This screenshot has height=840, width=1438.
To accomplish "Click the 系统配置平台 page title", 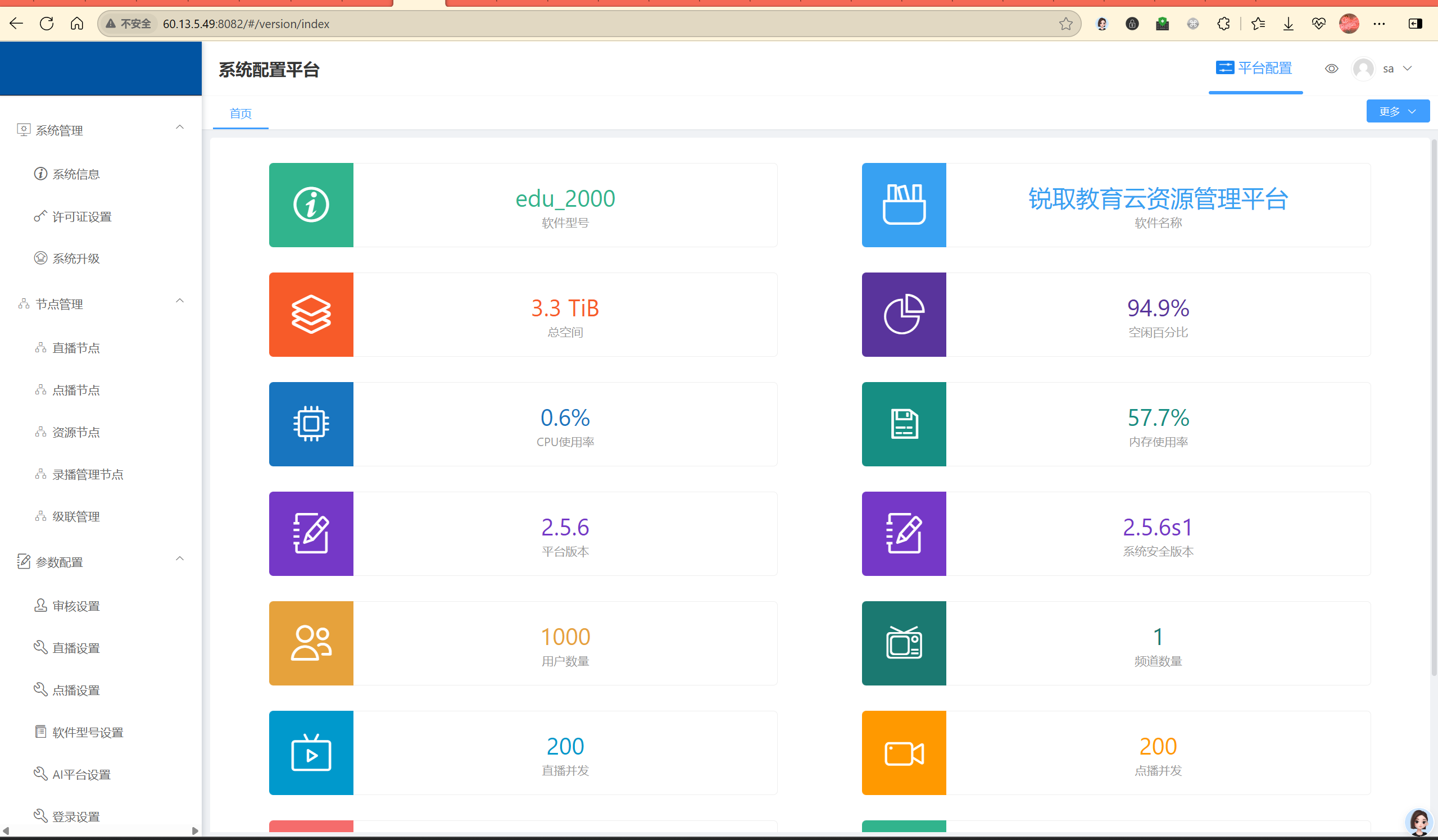I will pos(269,70).
